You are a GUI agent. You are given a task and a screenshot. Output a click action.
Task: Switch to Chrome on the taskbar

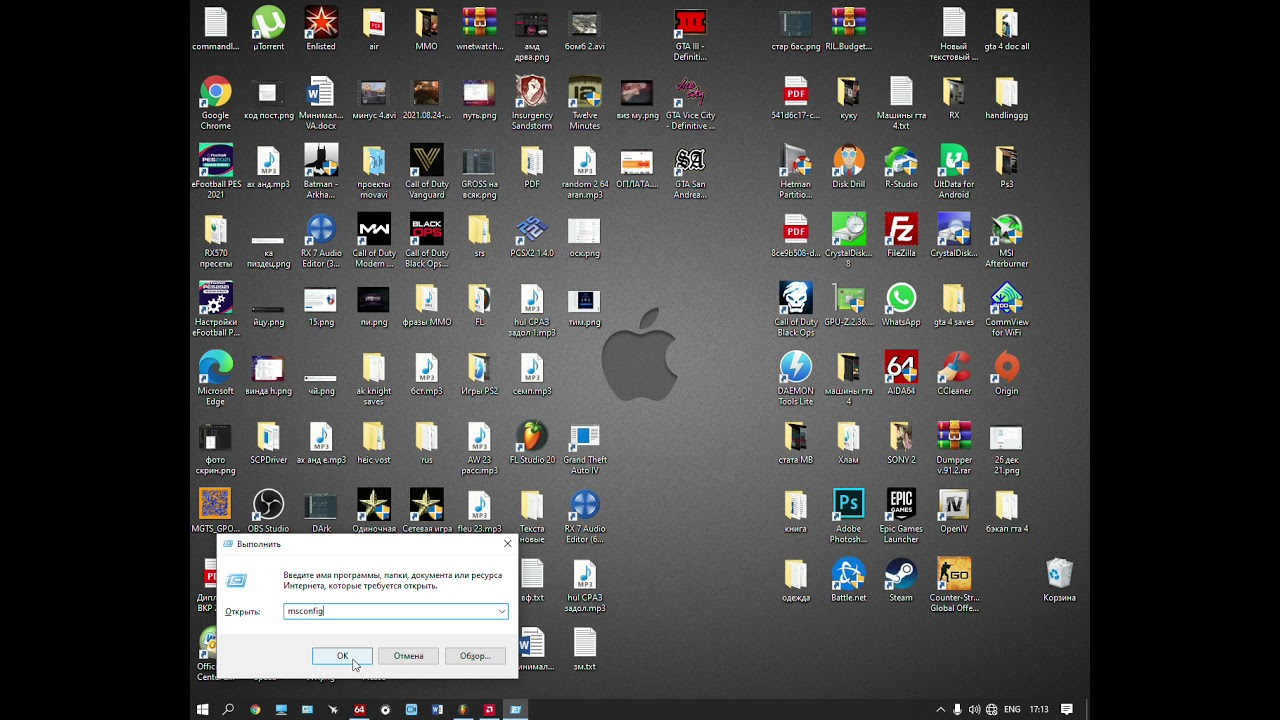[255, 709]
